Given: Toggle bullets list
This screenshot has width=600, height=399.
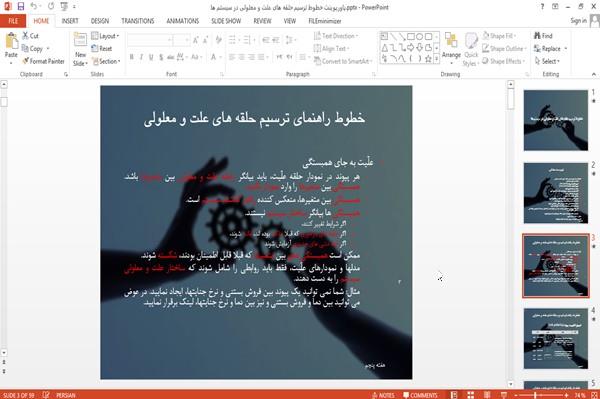Looking at the screenshot, I should tap(233, 40).
